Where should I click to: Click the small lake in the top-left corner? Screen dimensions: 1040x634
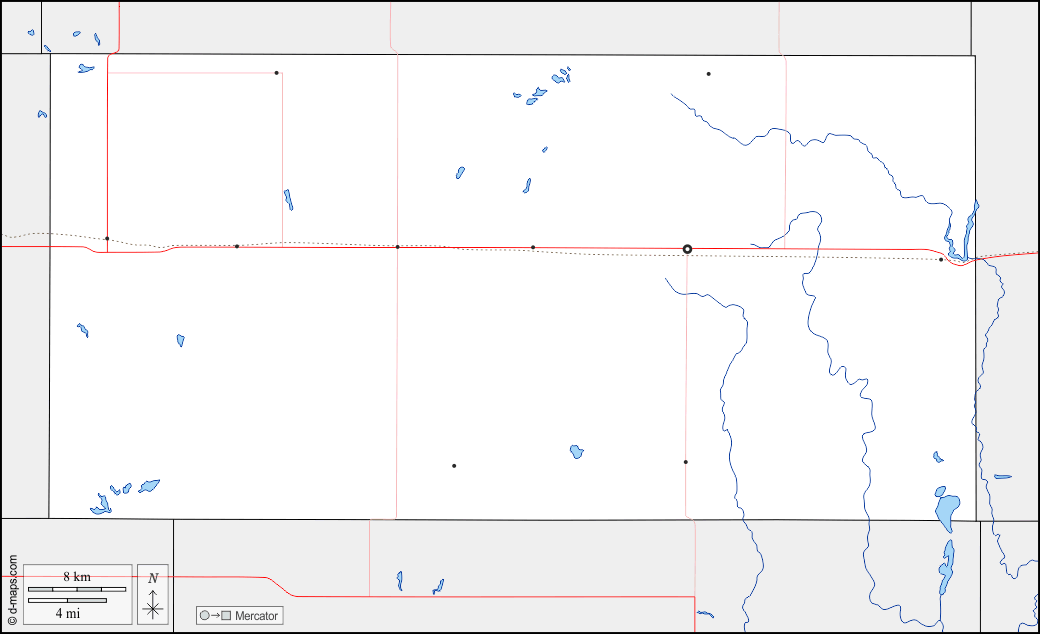pyautogui.click(x=85, y=69)
